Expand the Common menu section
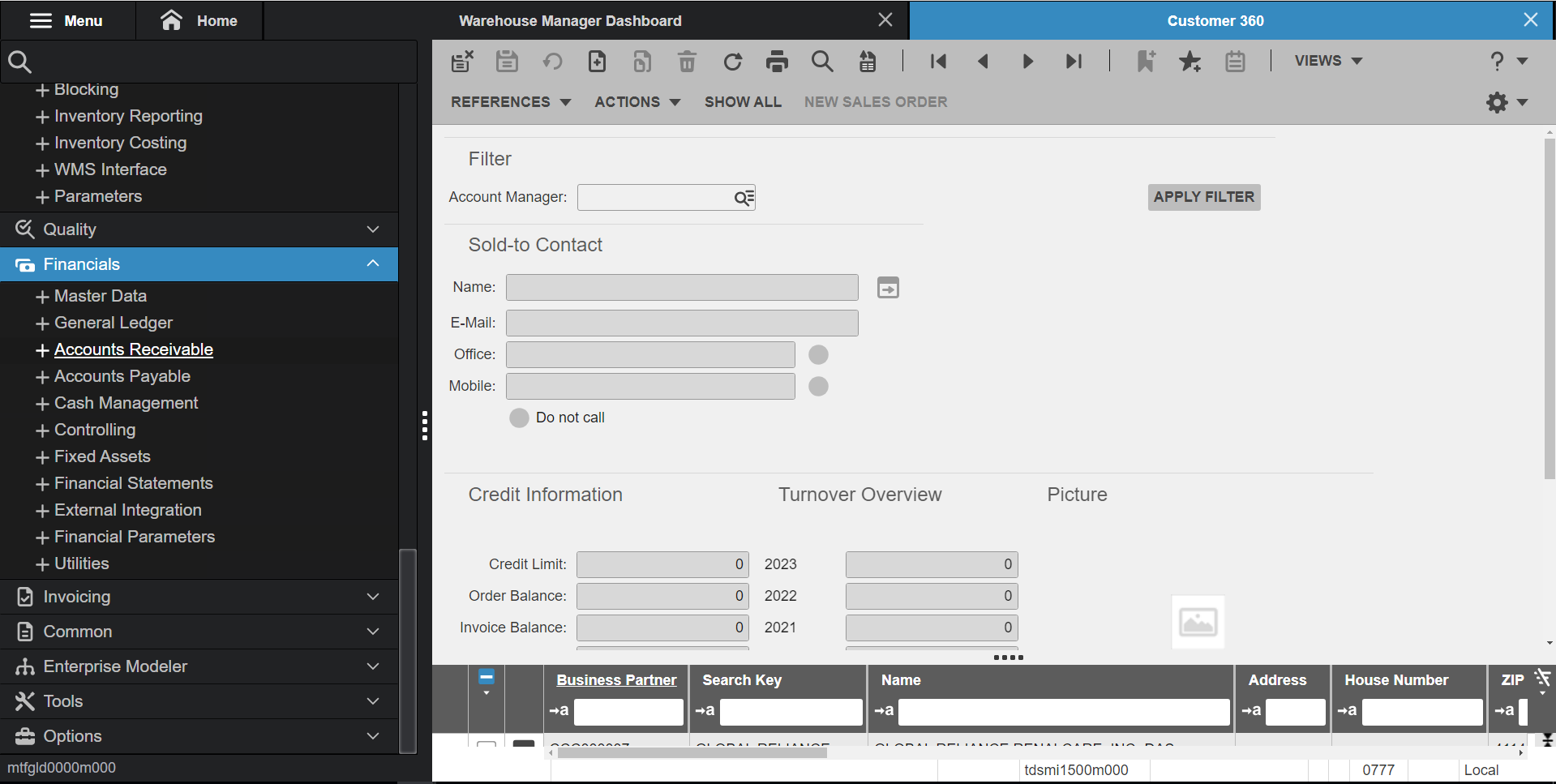1556x784 pixels. (199, 632)
